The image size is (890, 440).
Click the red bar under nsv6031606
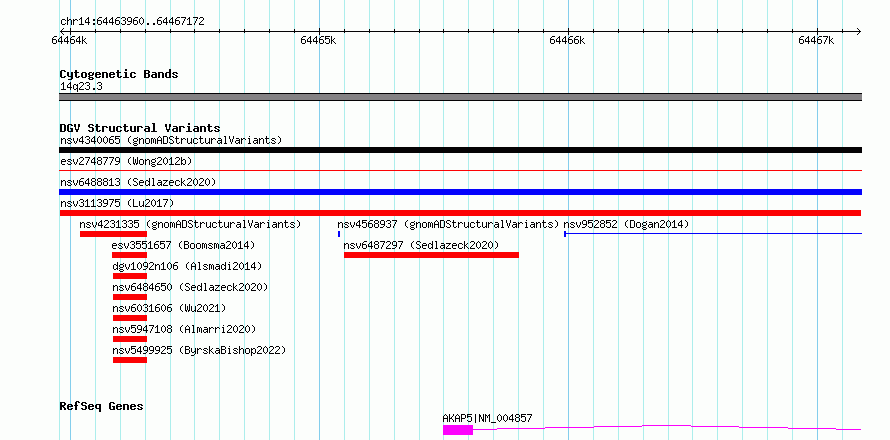(130, 318)
